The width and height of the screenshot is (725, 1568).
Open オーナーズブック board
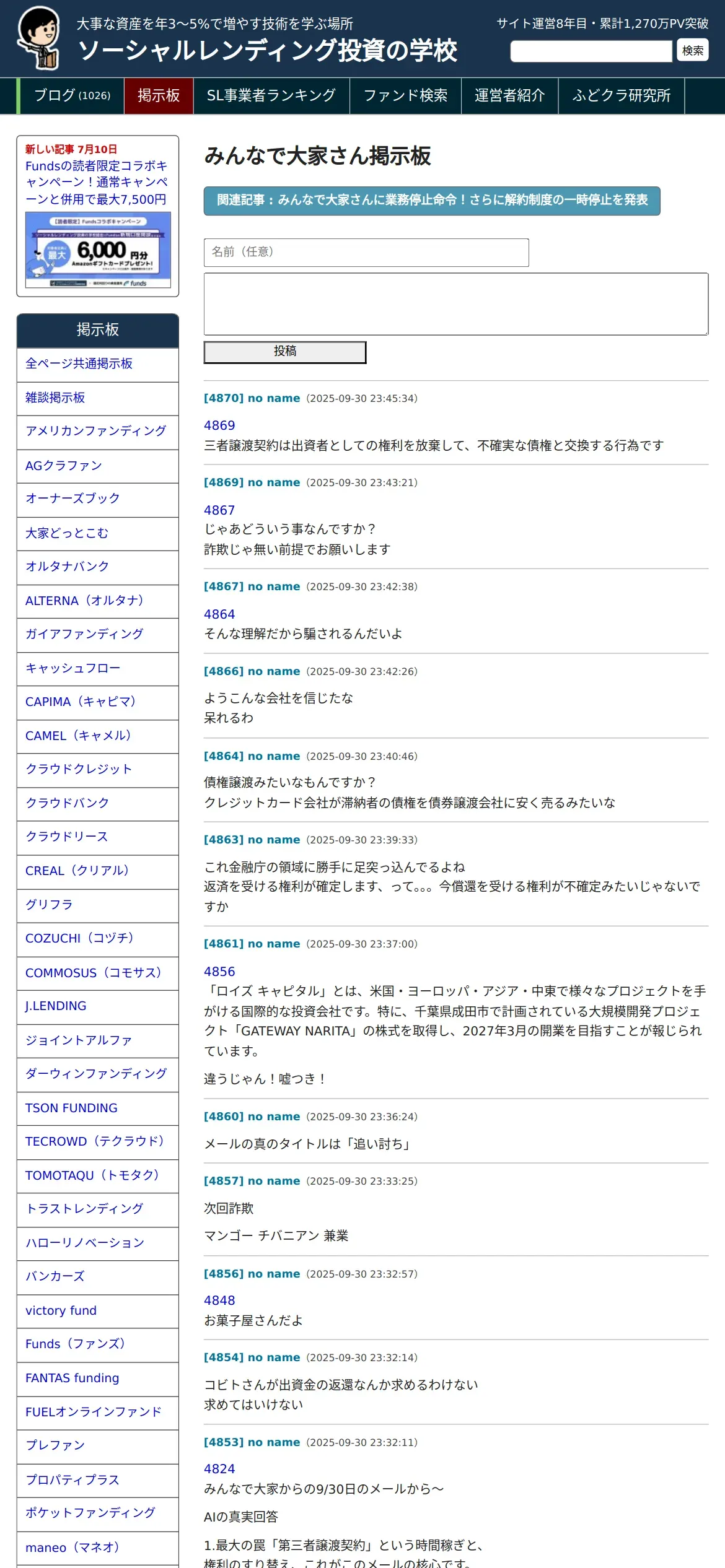(x=98, y=499)
